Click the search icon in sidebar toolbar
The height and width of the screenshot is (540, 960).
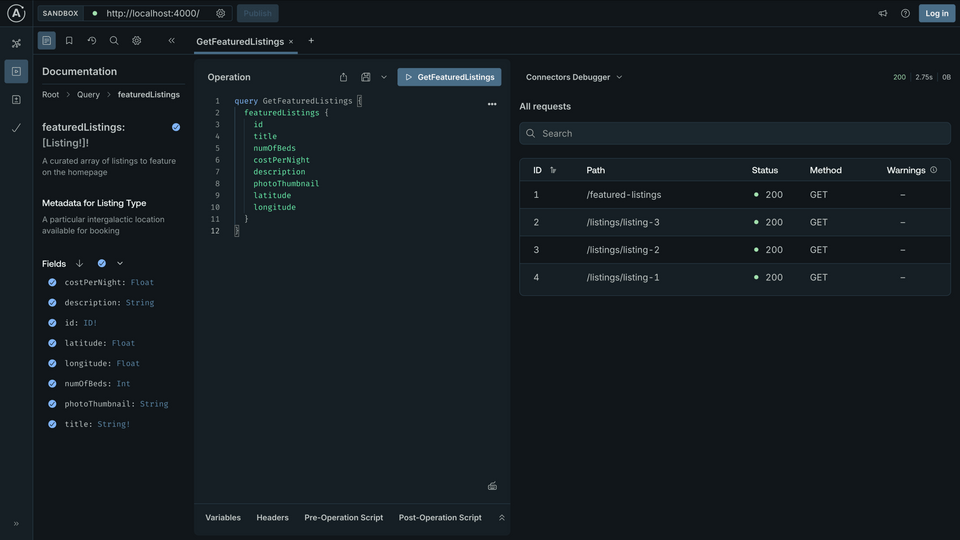click(x=114, y=41)
